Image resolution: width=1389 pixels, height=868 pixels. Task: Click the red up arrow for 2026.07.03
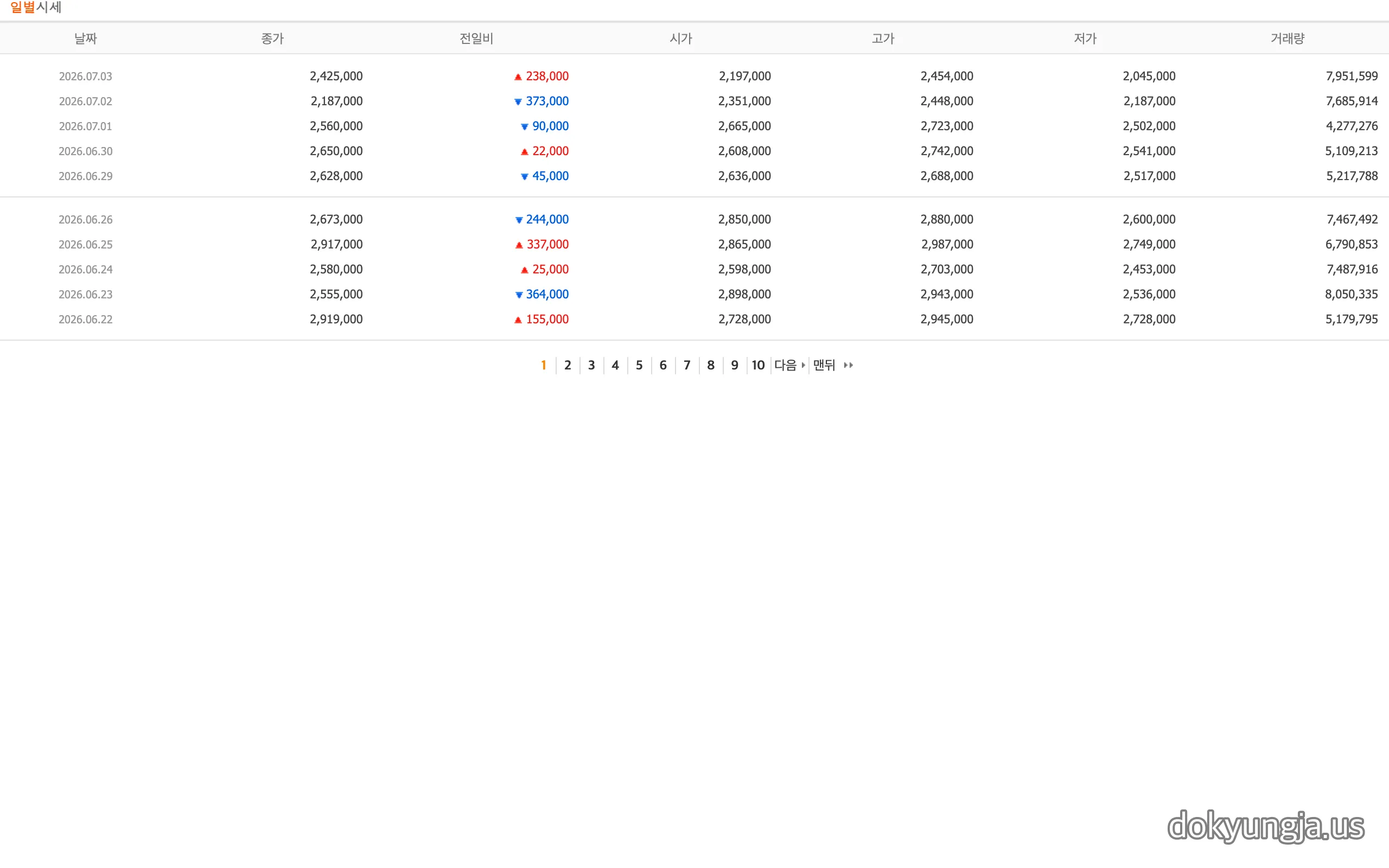[518, 77]
